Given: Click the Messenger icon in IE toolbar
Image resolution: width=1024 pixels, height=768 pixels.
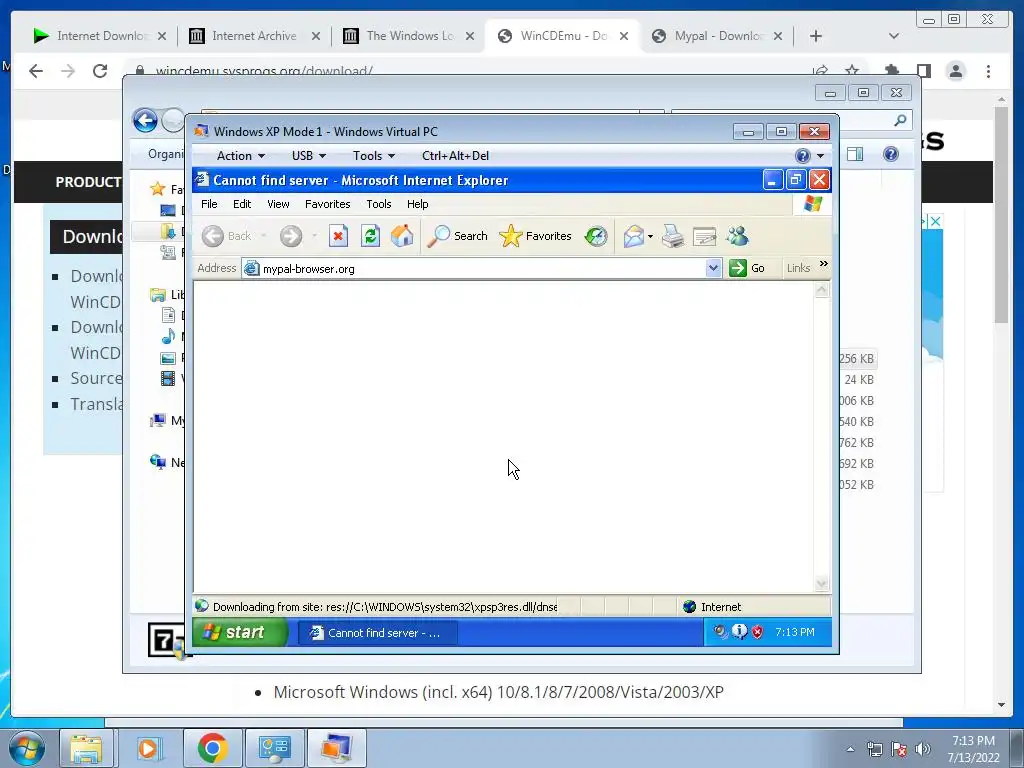Looking at the screenshot, I should (737, 236).
